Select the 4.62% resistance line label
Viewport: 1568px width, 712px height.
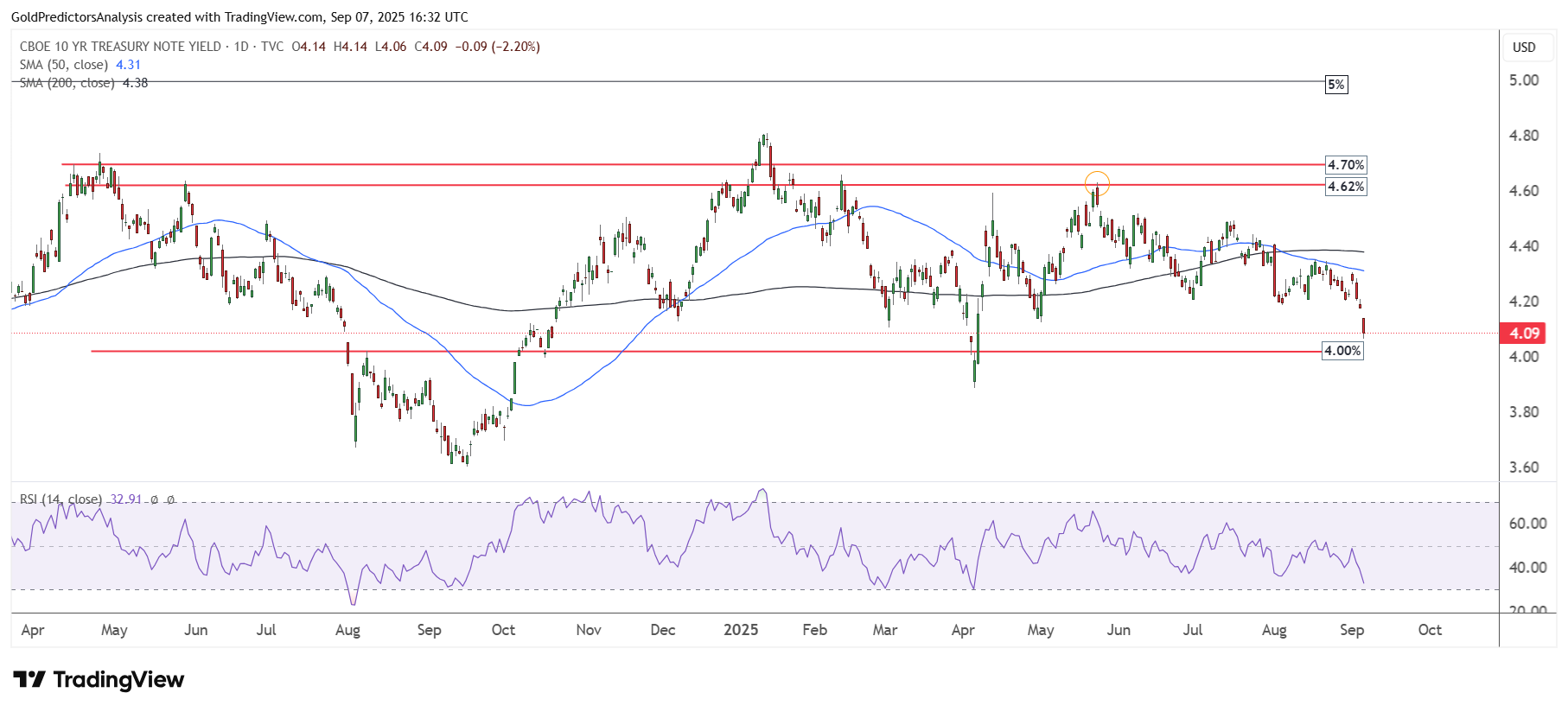pyautogui.click(x=1346, y=187)
